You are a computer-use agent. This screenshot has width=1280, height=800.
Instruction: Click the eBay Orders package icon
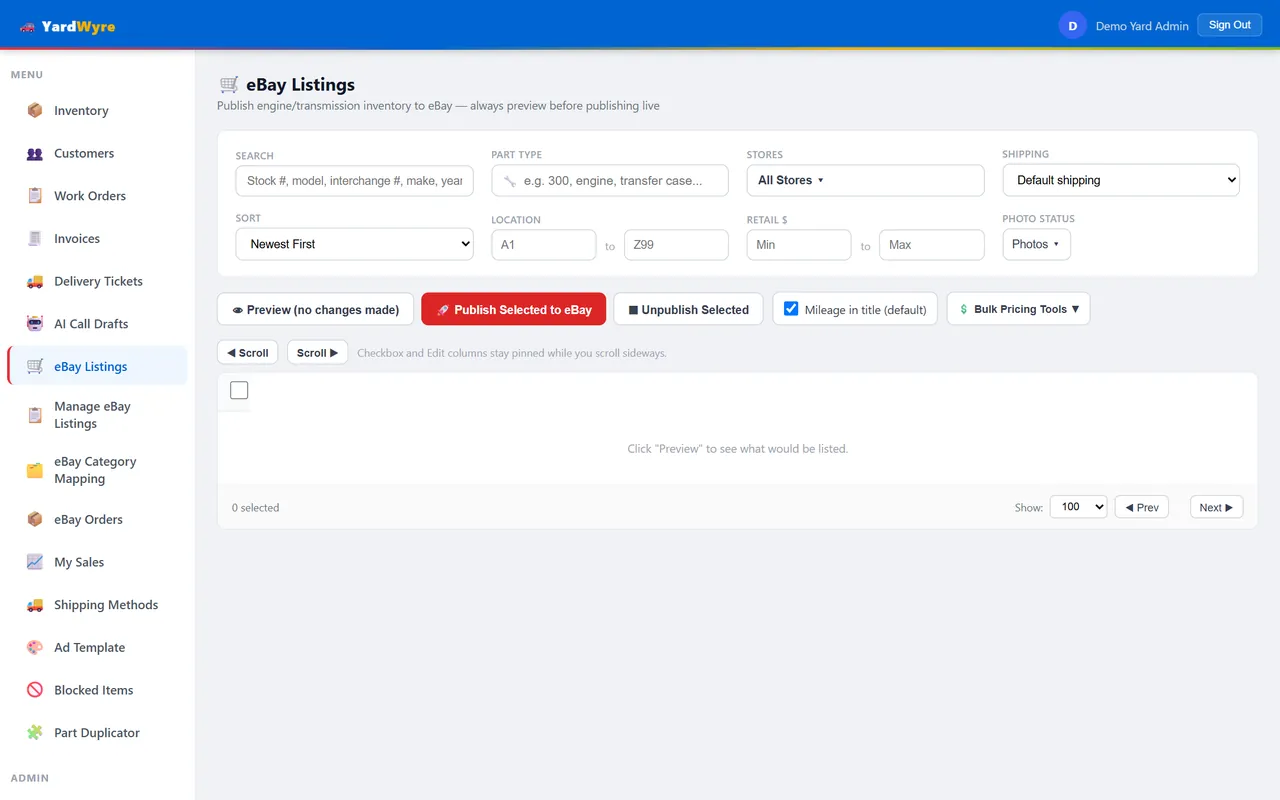pos(35,519)
